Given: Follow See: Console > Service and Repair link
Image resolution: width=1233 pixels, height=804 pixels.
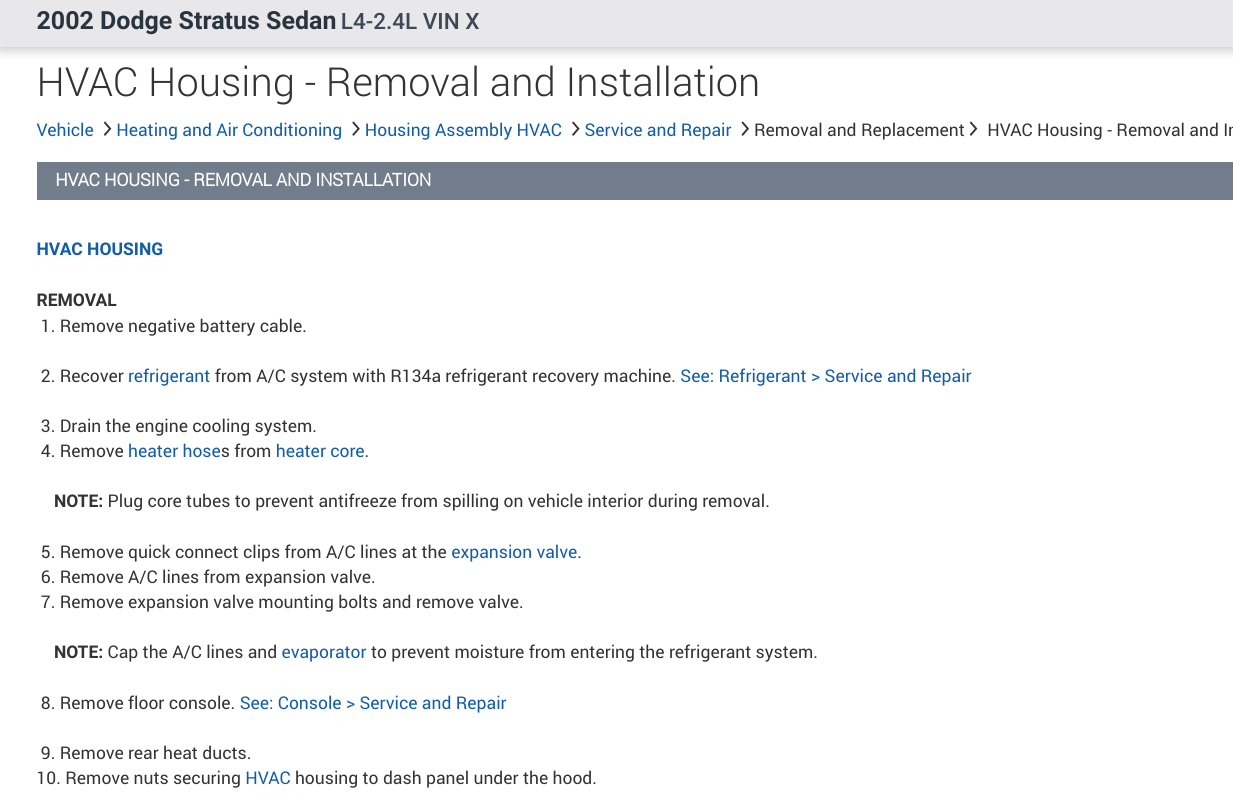Looking at the screenshot, I should (373, 703).
